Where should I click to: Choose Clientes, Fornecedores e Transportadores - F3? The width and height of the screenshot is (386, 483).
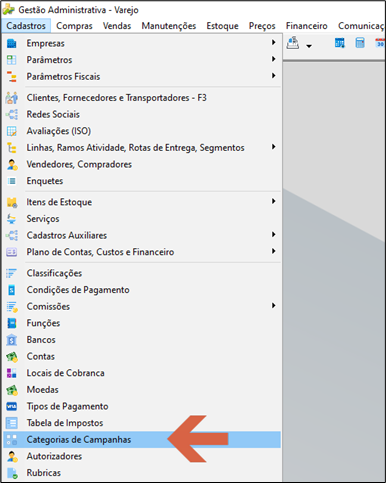(x=142, y=98)
